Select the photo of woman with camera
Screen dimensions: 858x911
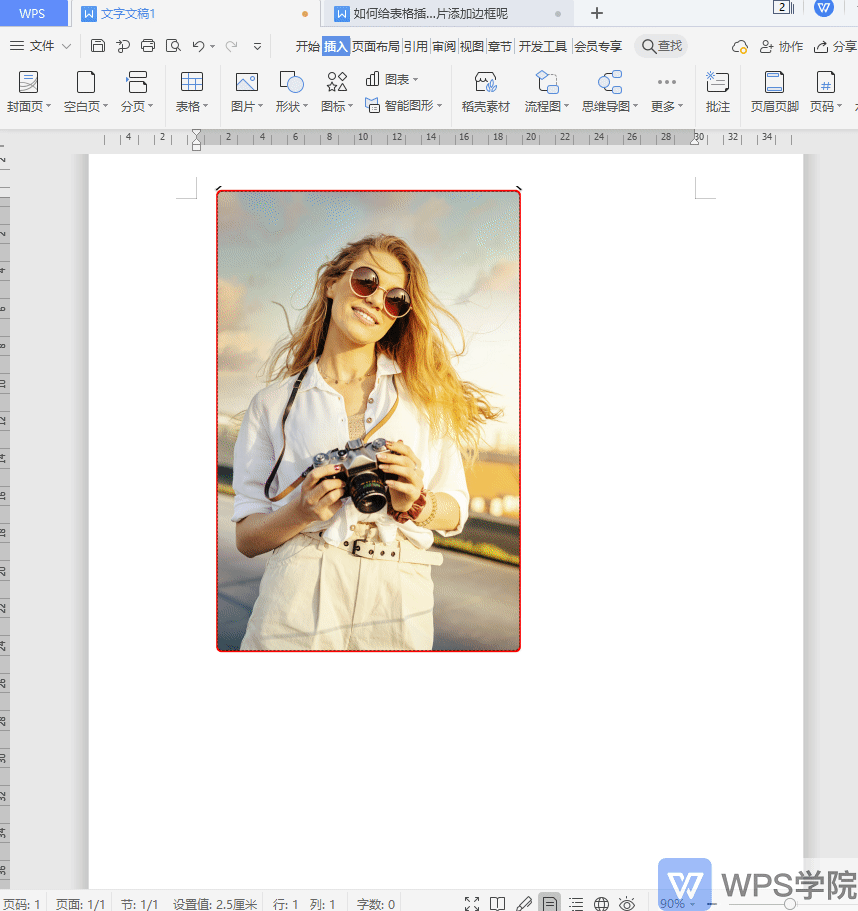tap(368, 421)
